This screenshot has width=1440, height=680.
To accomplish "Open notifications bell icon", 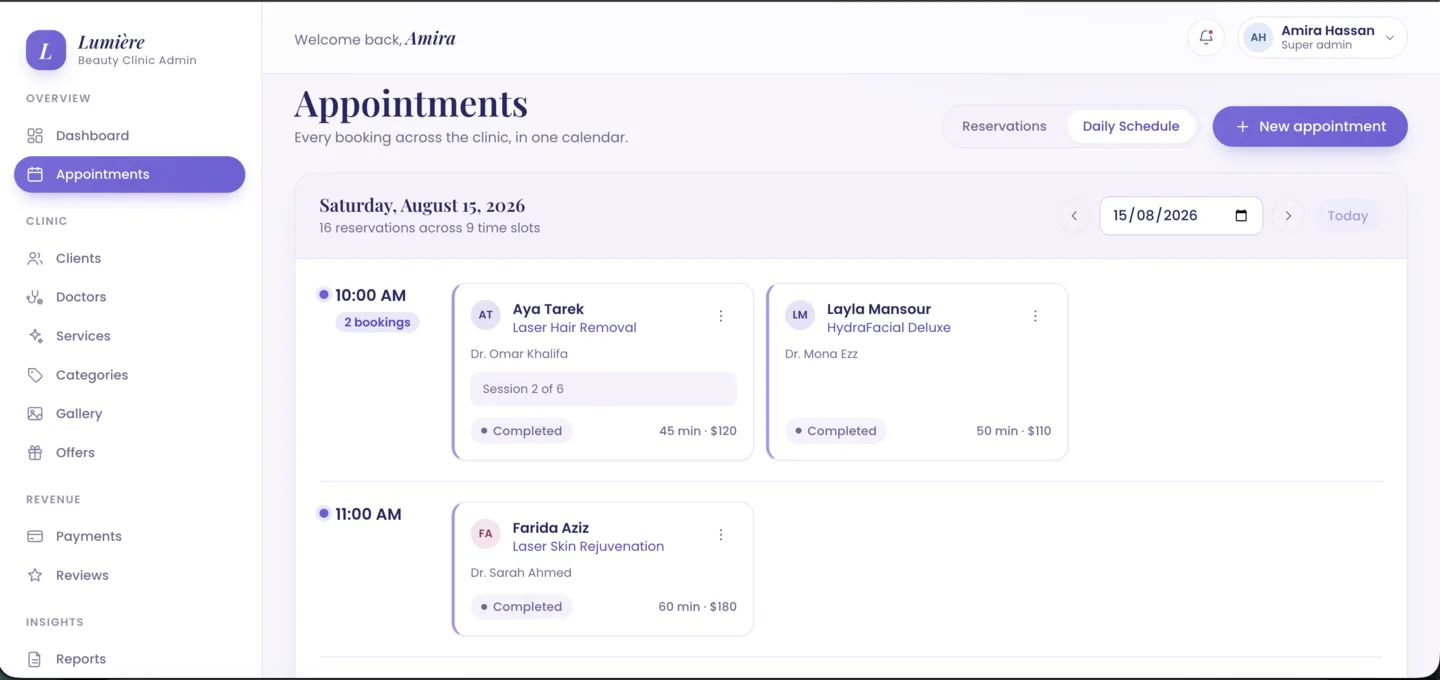I will 1206,38.
